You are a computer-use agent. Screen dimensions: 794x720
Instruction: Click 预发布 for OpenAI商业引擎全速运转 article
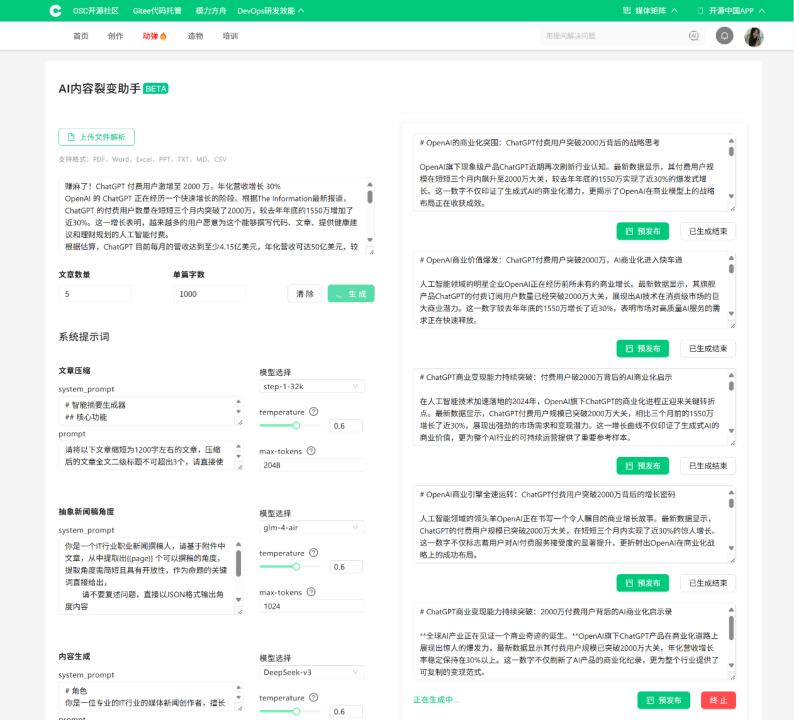click(x=643, y=583)
